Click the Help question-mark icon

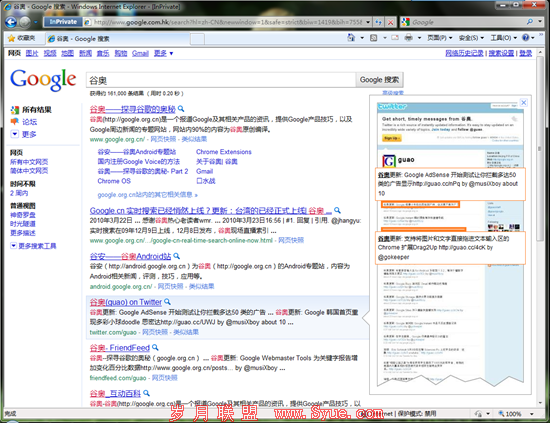[x=525, y=38]
